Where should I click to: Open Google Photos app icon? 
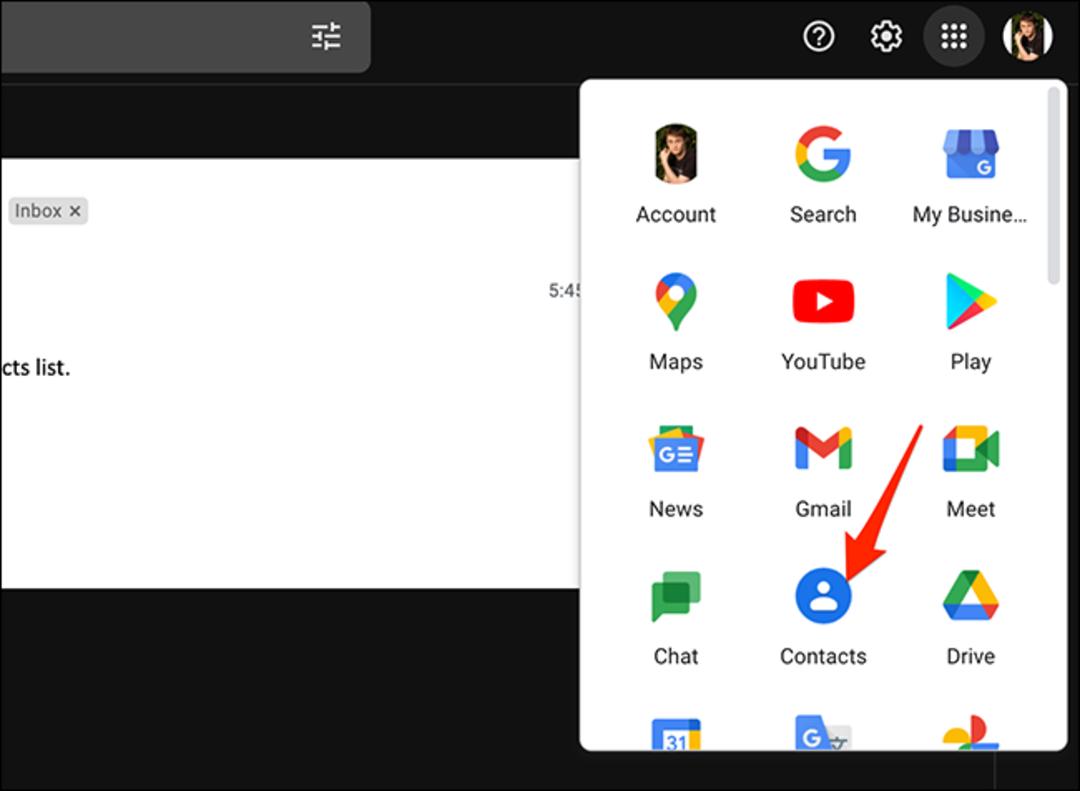tap(970, 733)
